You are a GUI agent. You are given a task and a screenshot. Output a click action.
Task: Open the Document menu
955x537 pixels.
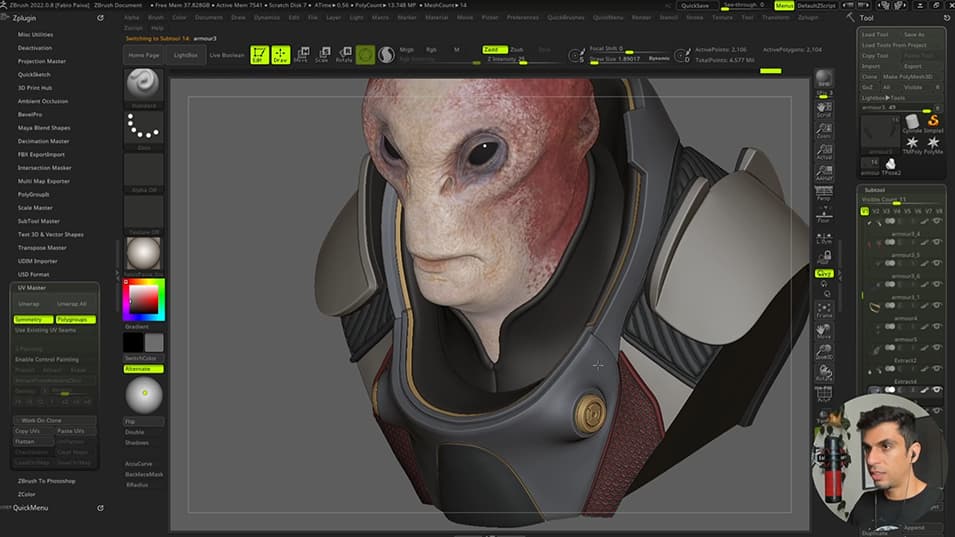209,18
